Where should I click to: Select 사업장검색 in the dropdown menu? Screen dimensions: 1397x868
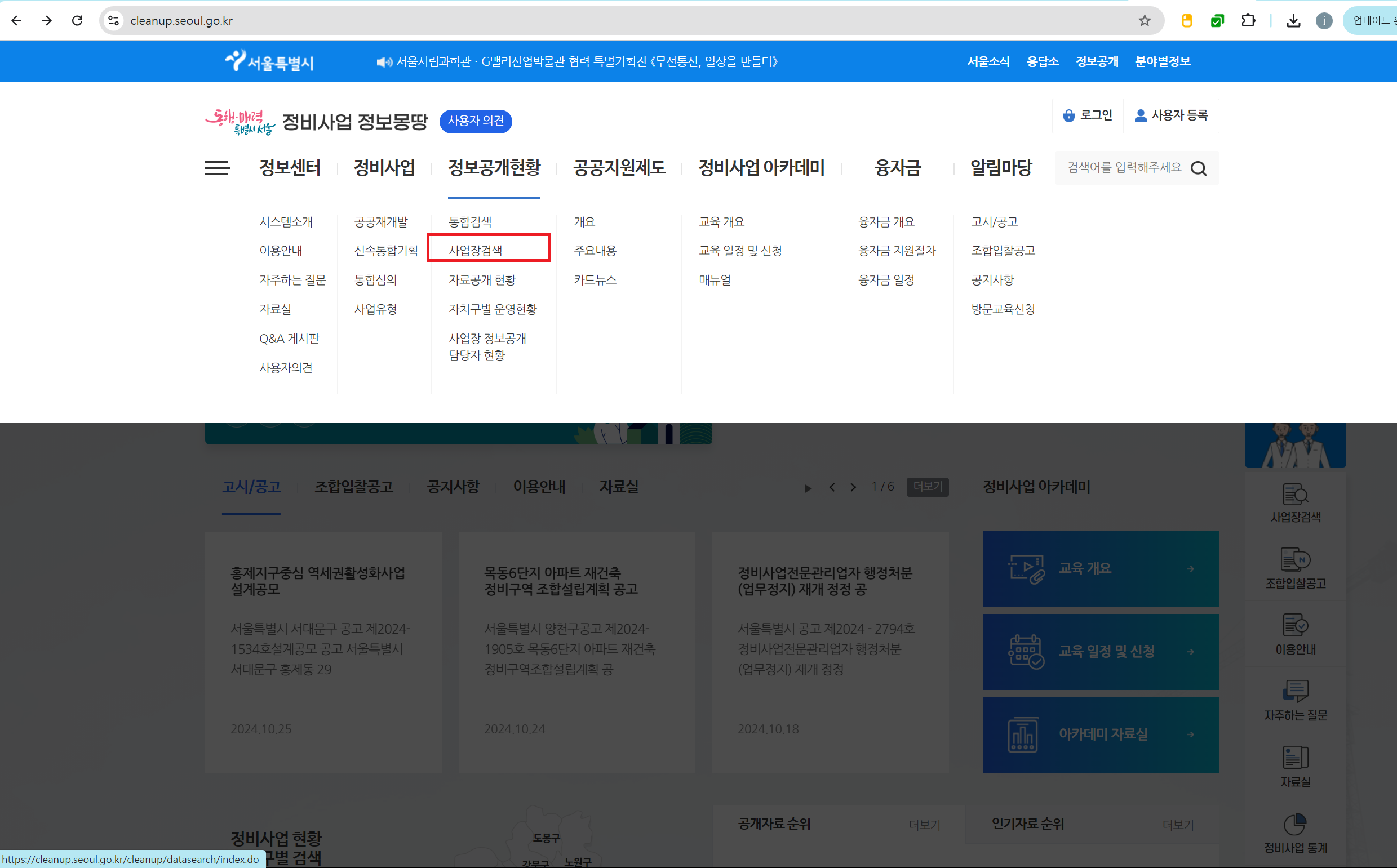[476, 250]
